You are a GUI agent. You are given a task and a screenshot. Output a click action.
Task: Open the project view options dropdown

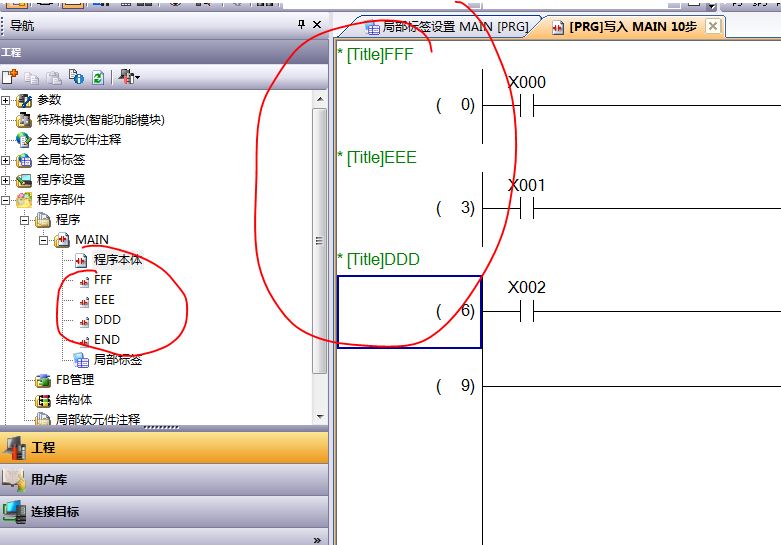pyautogui.click(x=129, y=76)
